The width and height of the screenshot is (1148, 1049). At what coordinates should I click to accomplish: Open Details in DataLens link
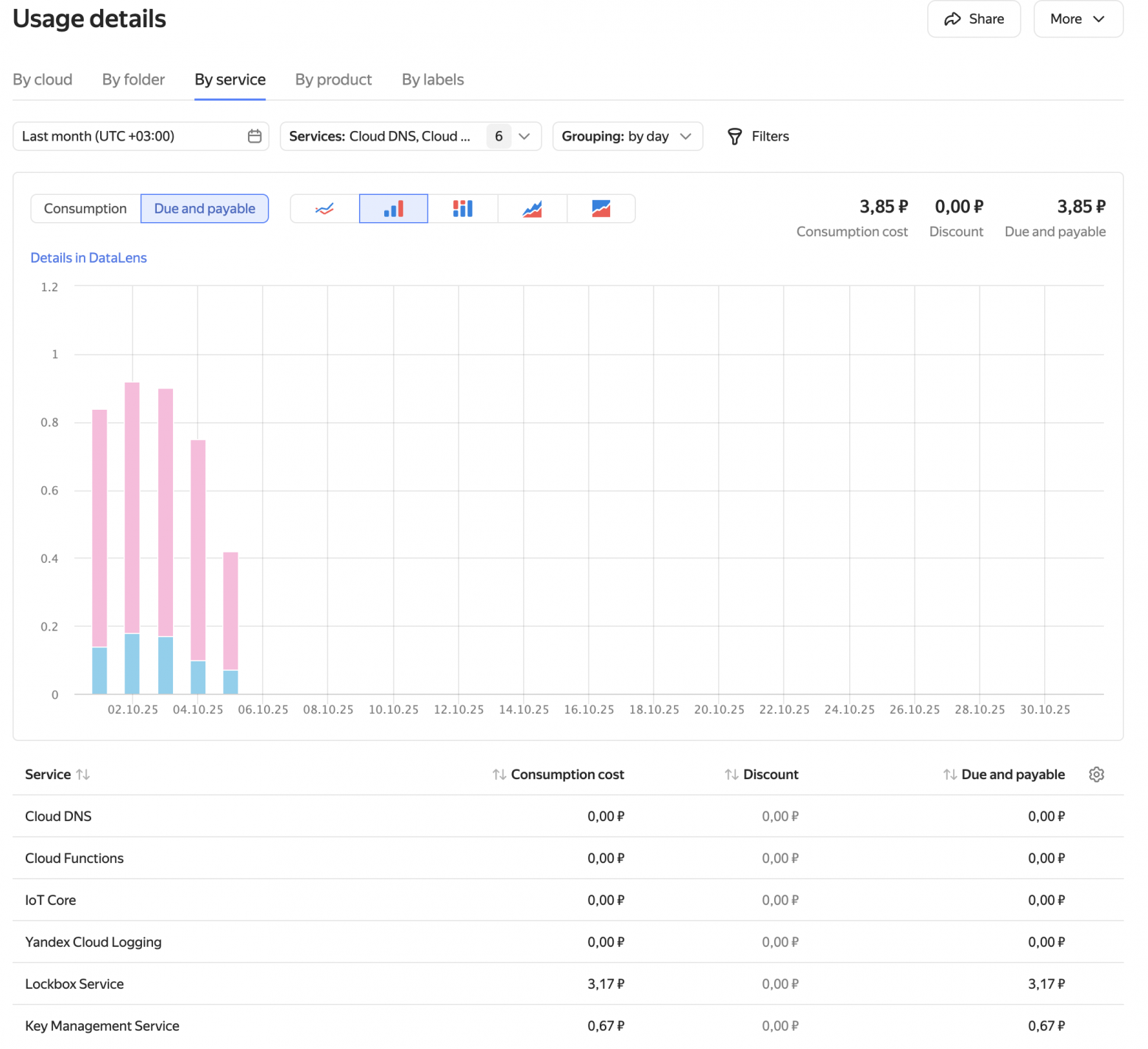point(88,258)
